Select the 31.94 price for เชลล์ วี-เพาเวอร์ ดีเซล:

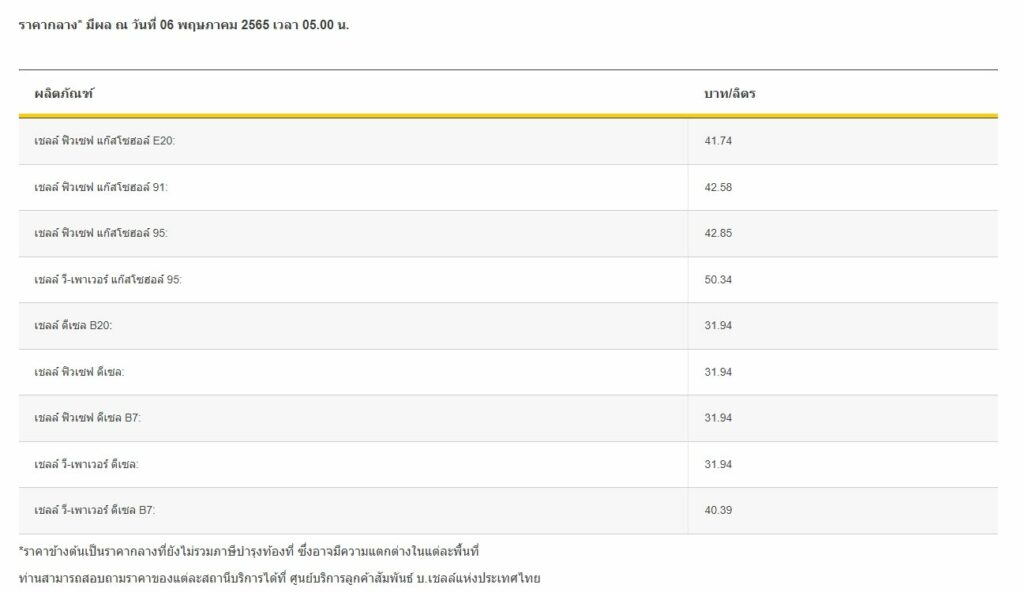(x=718, y=464)
